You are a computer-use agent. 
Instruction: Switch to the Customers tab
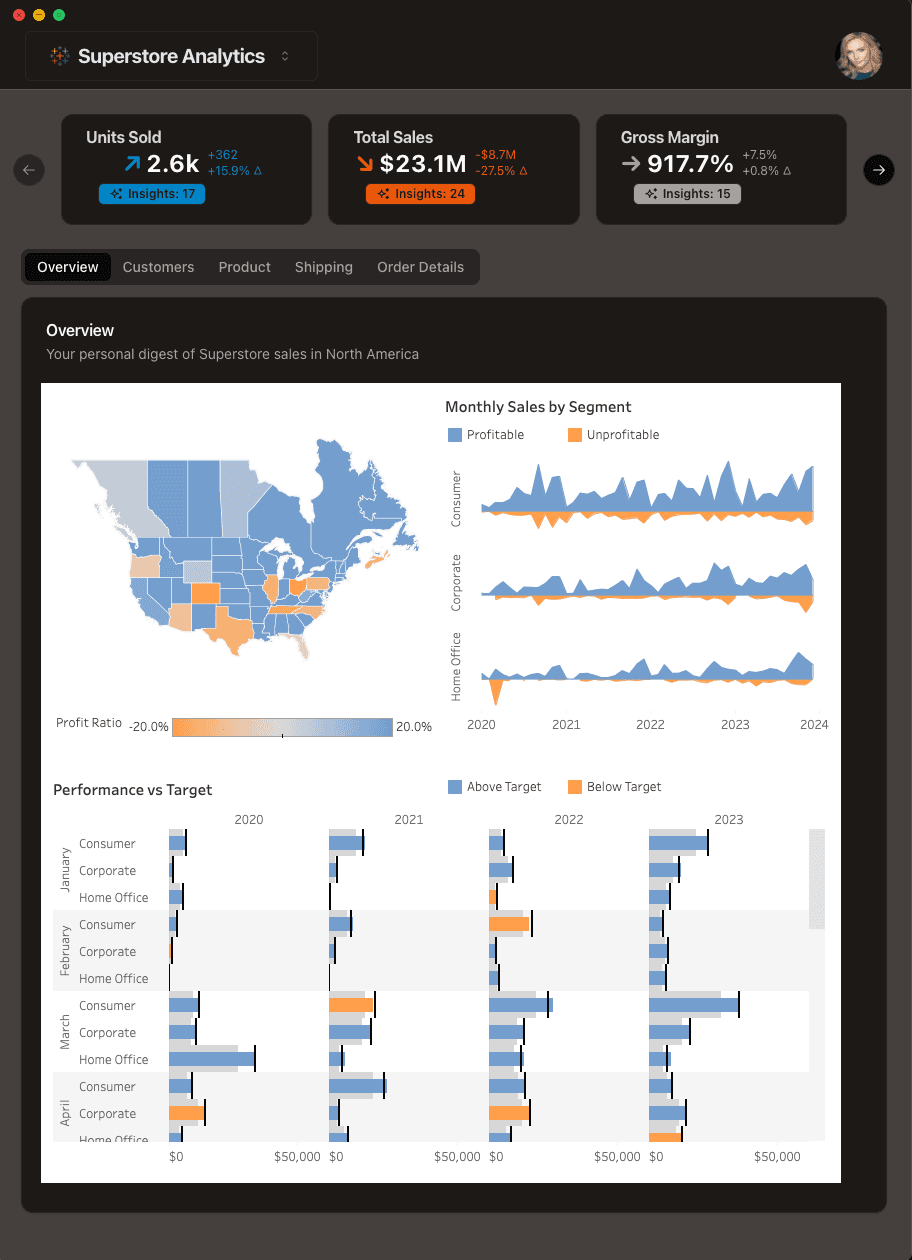158,267
